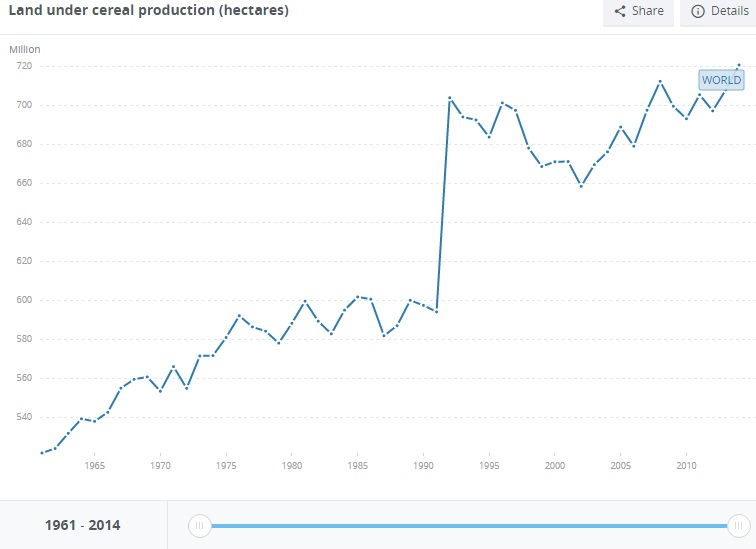Select the 2002 low data point near 658
756x549 pixels.
point(581,186)
